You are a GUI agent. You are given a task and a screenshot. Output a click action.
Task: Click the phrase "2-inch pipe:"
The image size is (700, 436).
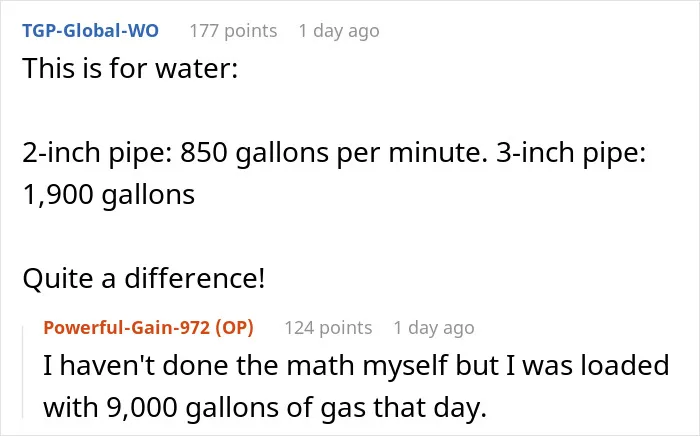tap(98, 153)
